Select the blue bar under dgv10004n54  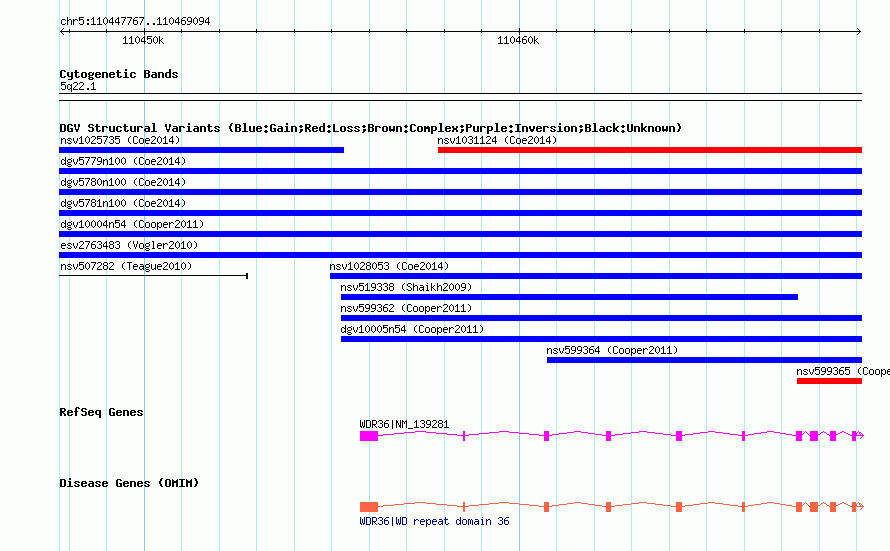pos(460,234)
